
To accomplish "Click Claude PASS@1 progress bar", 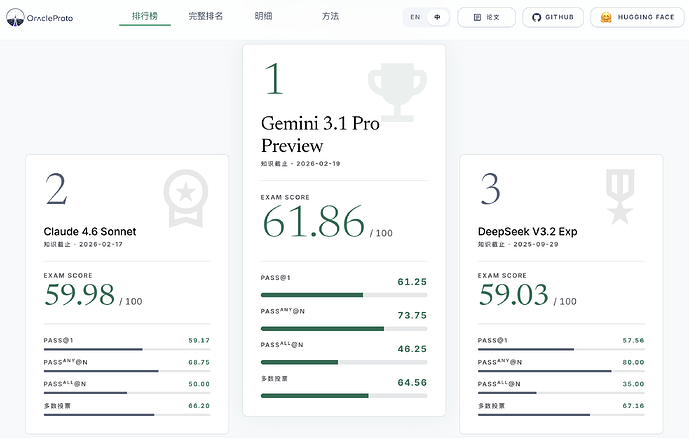I will tap(127, 349).
